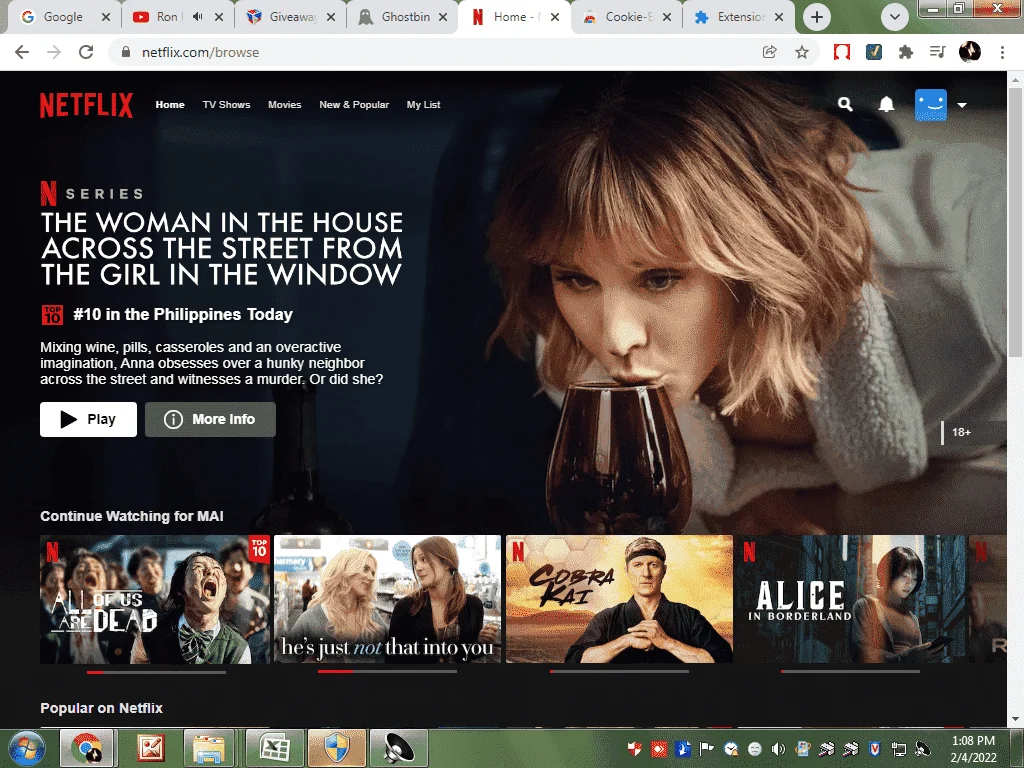Open My List
1024x768 pixels.
point(423,104)
